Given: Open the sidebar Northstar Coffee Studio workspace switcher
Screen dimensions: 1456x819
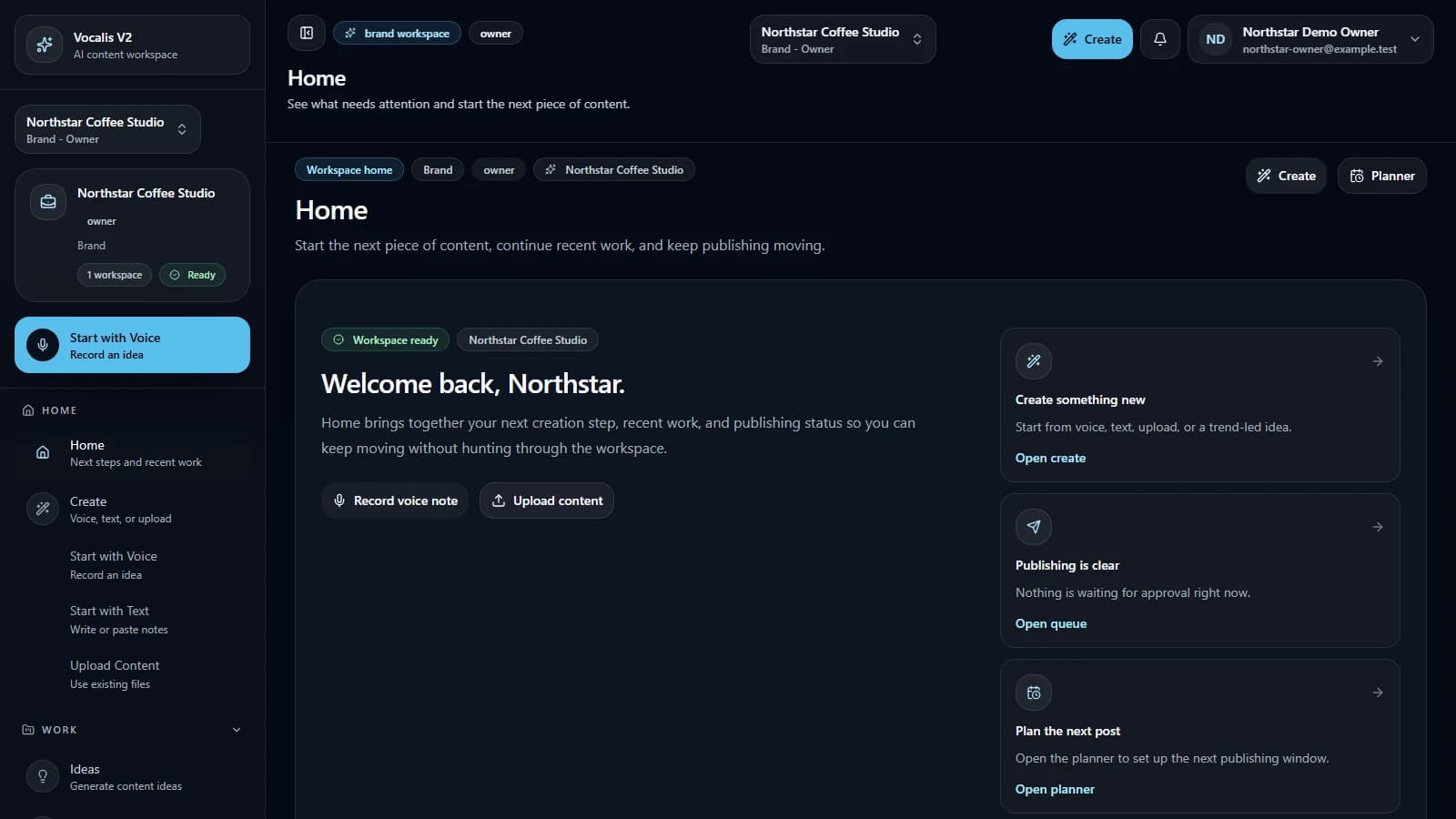Looking at the screenshot, I should coord(107,129).
